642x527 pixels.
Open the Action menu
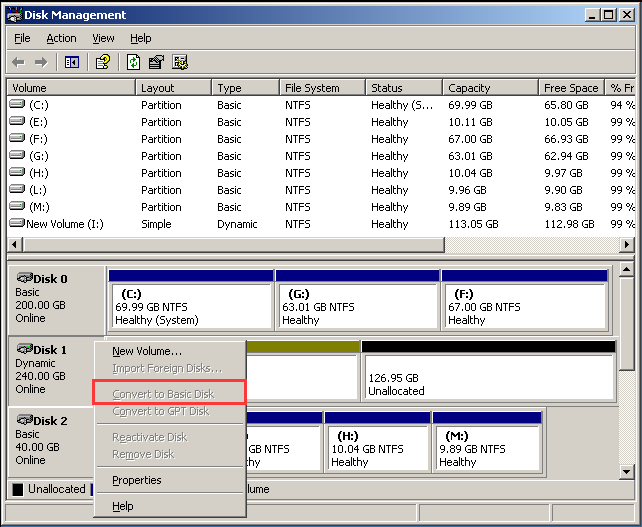[61, 38]
